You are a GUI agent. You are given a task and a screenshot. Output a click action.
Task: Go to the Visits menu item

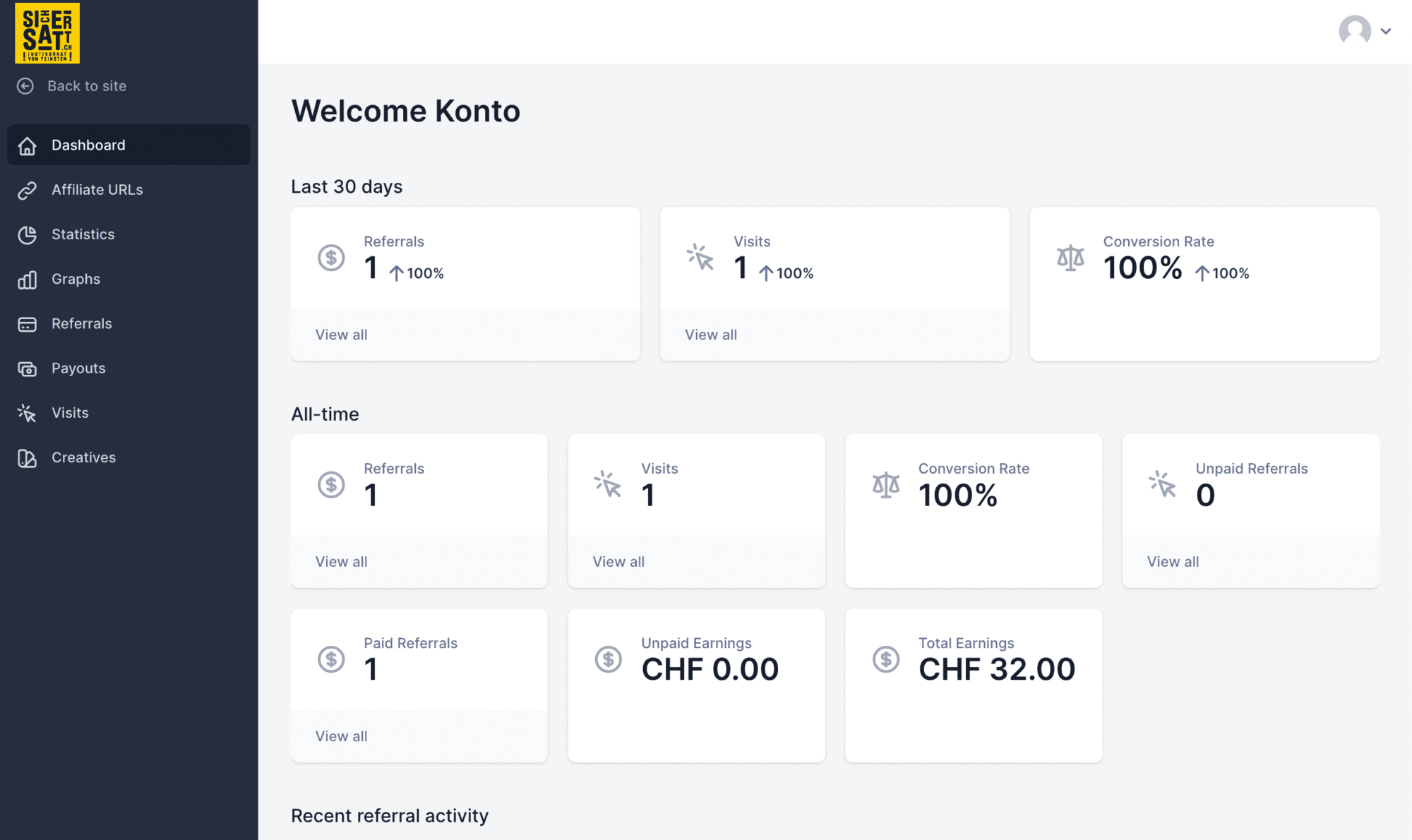128,413
